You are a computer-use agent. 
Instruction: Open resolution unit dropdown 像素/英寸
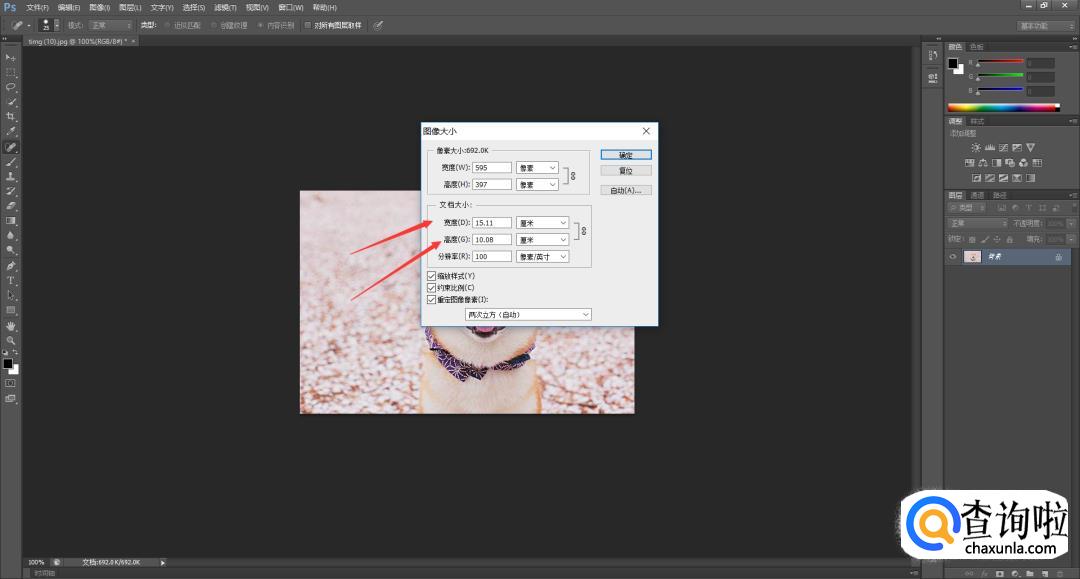coord(542,257)
